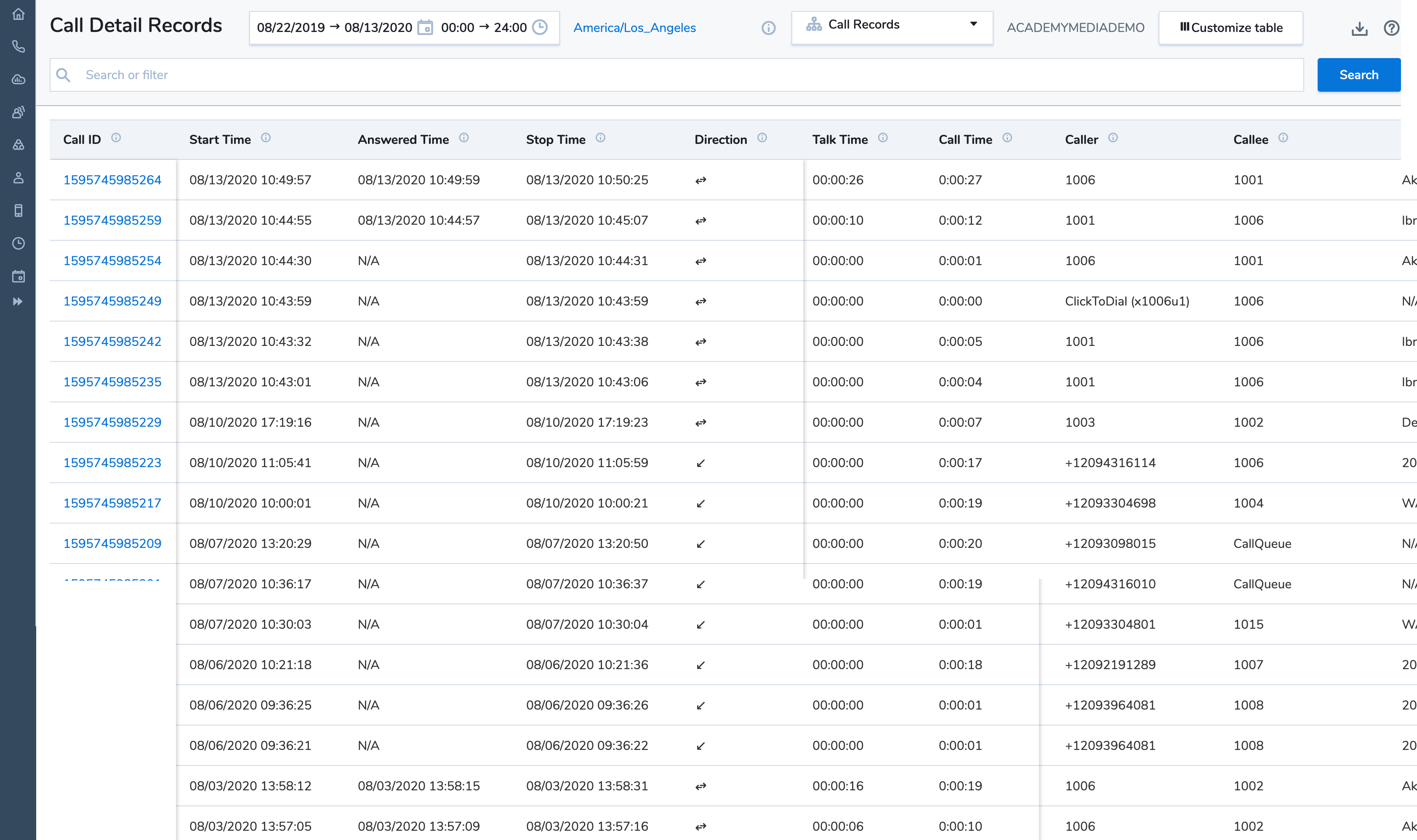Open the calendar schedule sidebar icon
This screenshot has height=840, width=1417.
coord(18,276)
